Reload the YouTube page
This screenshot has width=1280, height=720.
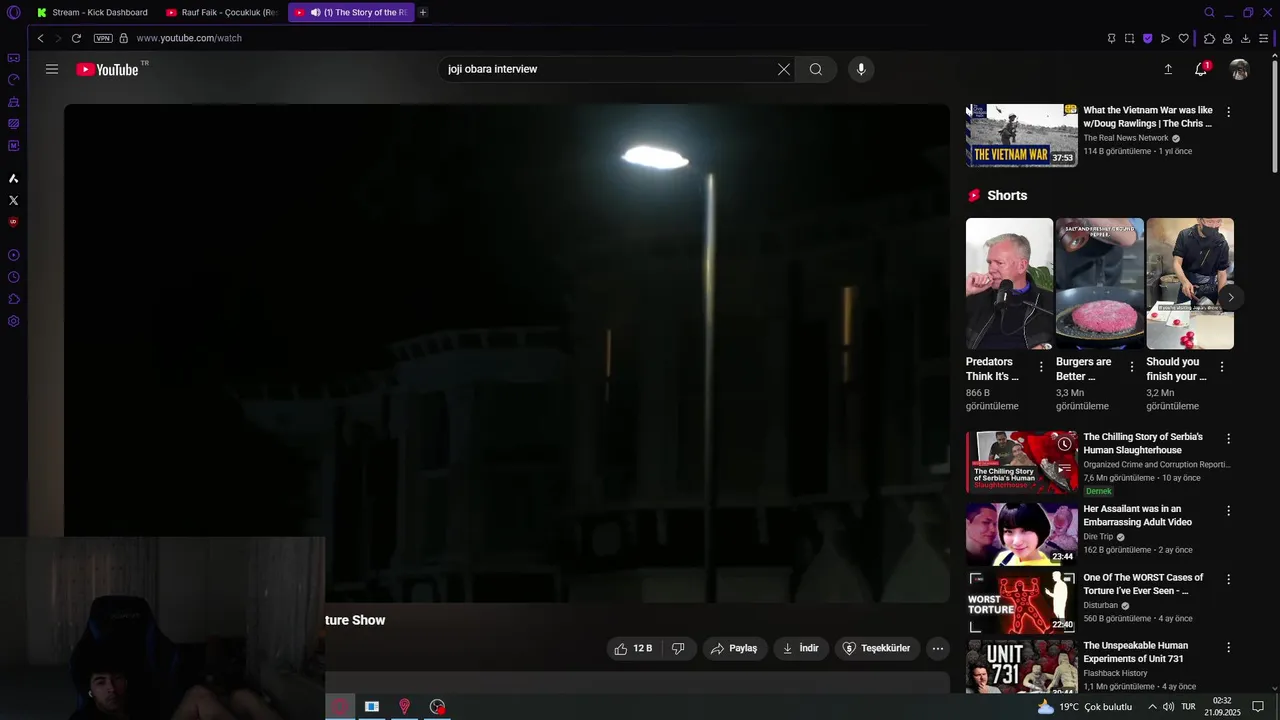[x=76, y=38]
